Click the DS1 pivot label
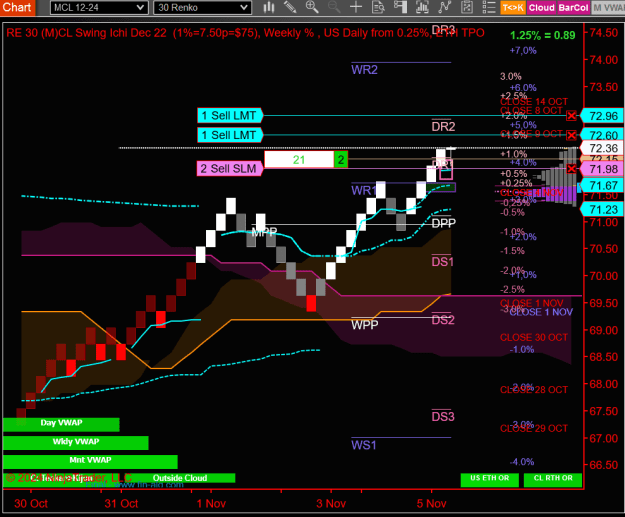625x517 pixels. coord(442,262)
